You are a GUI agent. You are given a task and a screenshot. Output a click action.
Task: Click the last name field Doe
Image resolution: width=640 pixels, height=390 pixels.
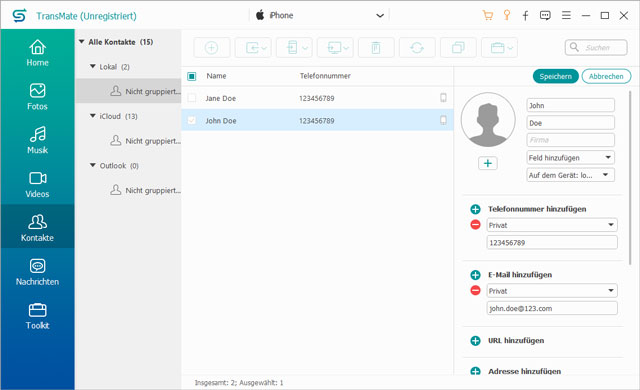point(571,123)
